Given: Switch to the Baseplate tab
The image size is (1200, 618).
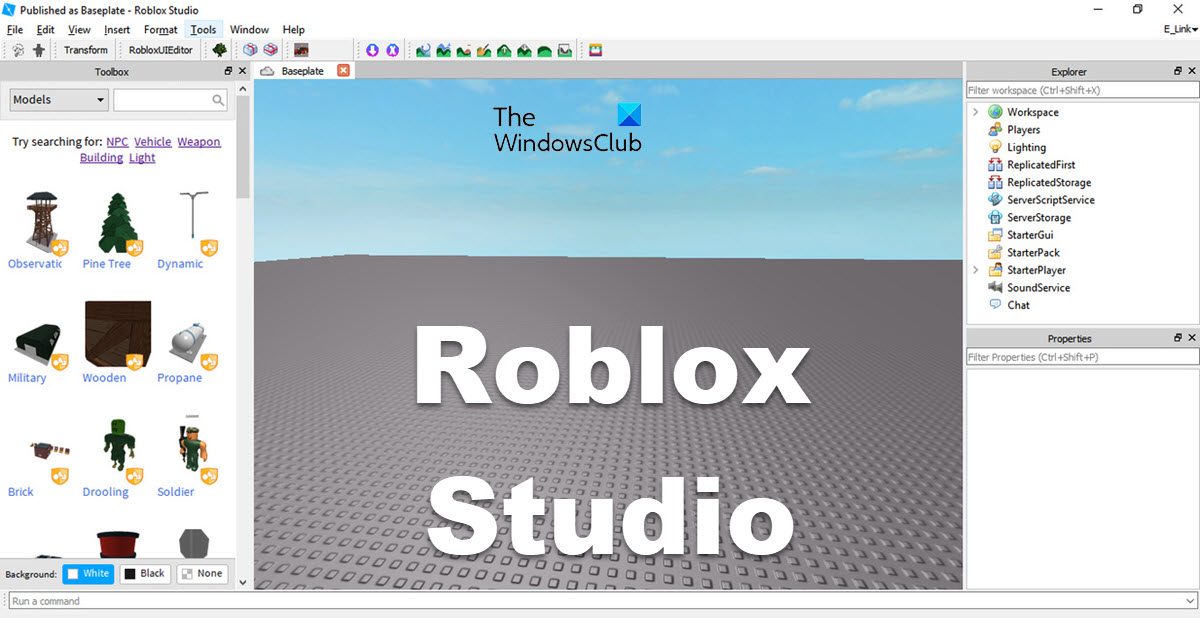Looking at the screenshot, I should [x=298, y=70].
